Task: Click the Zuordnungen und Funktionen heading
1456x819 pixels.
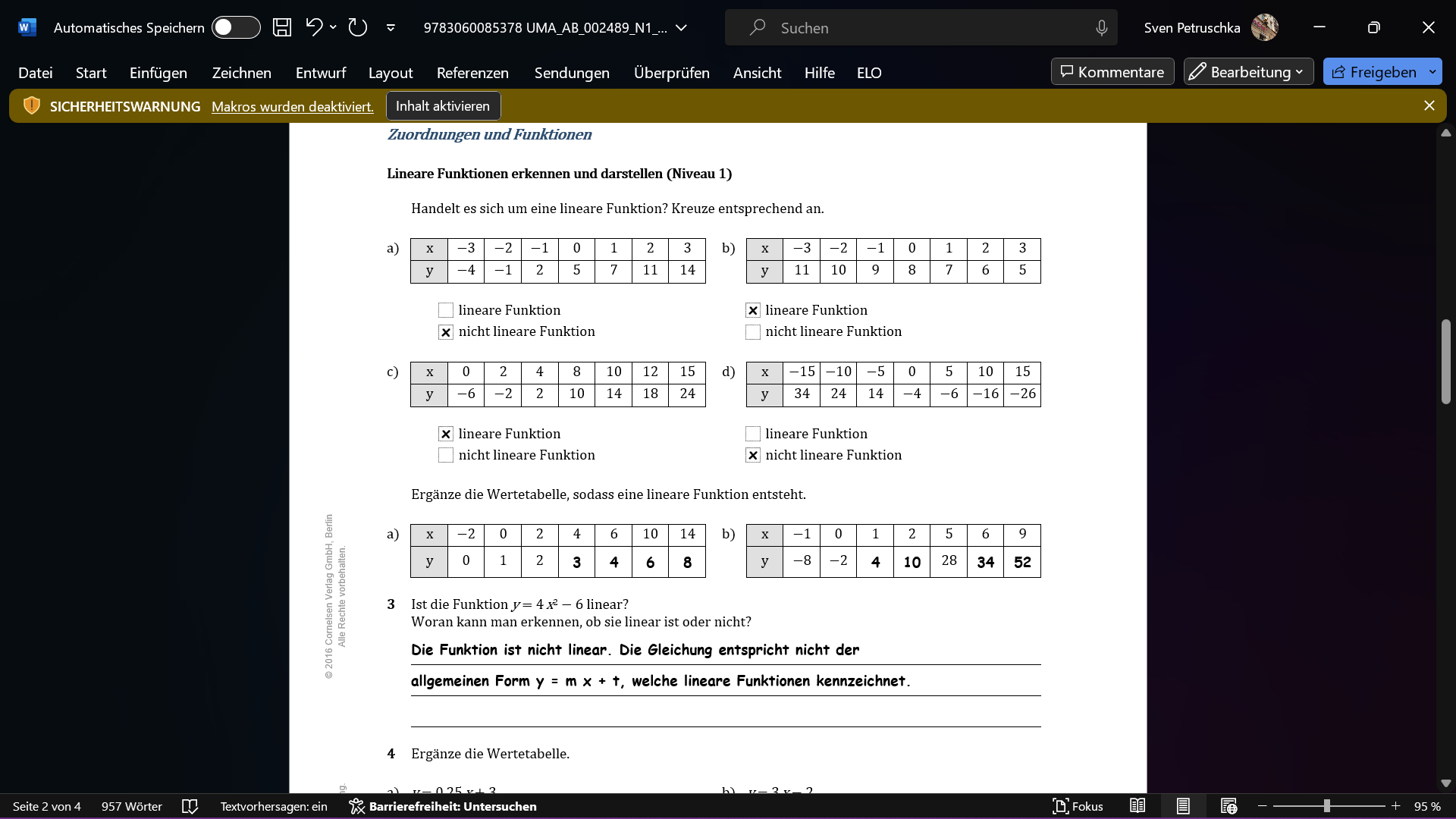Action: (489, 134)
